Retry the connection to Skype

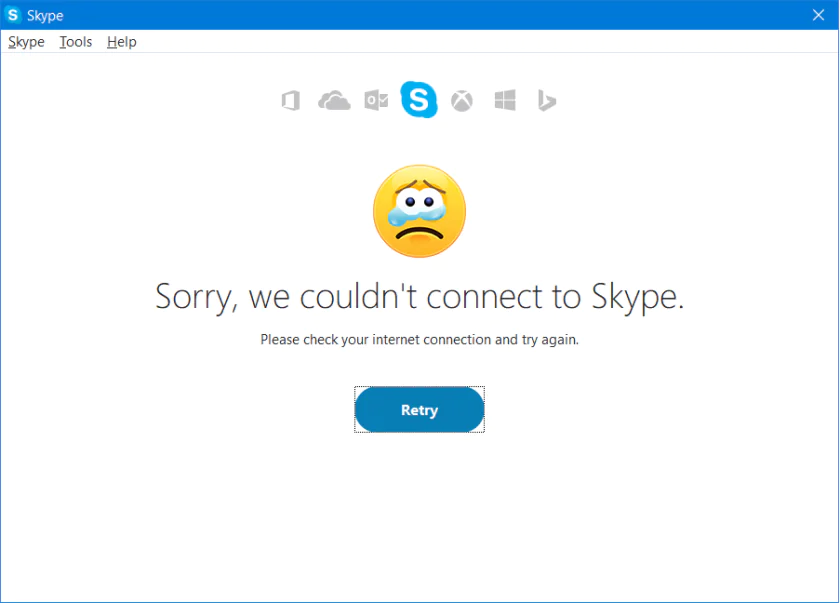(x=419, y=409)
